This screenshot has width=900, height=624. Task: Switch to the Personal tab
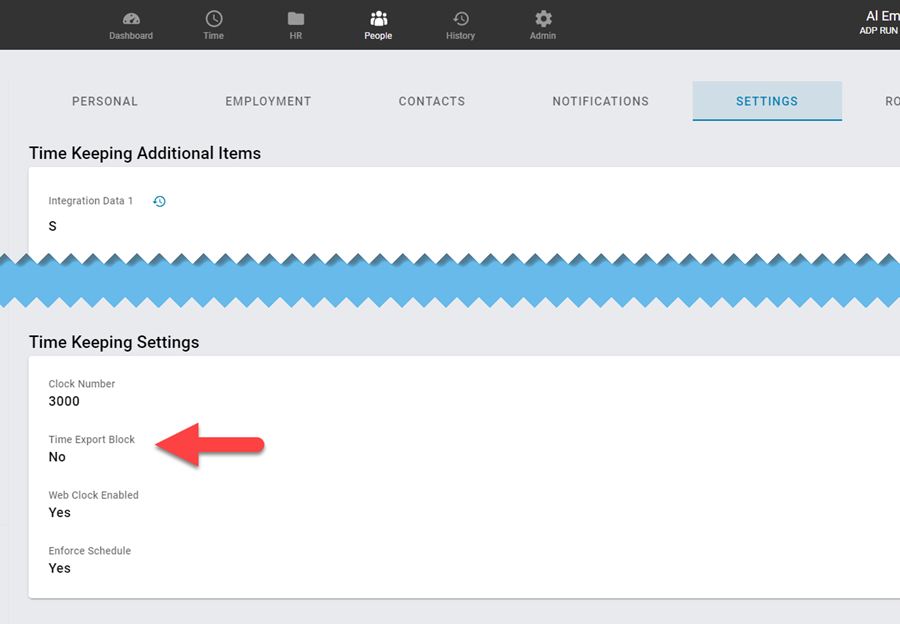point(104,101)
